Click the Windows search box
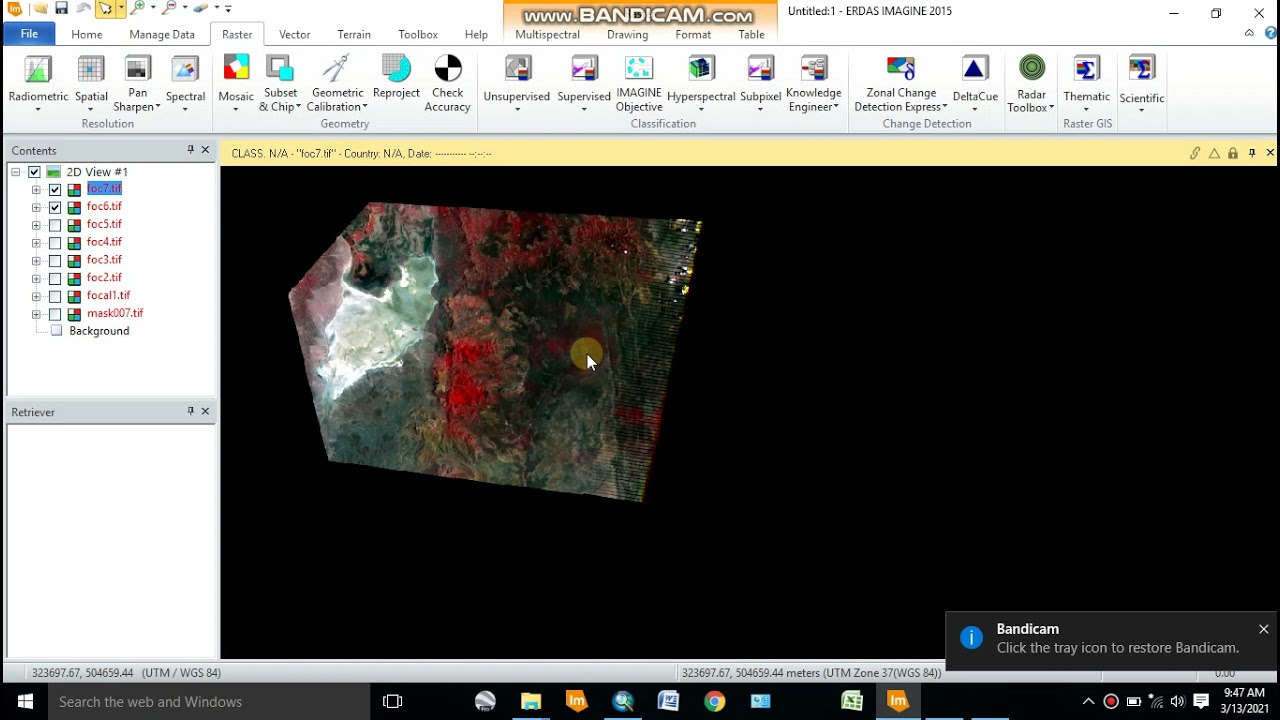Viewport: 1280px width, 720px height. click(x=210, y=702)
